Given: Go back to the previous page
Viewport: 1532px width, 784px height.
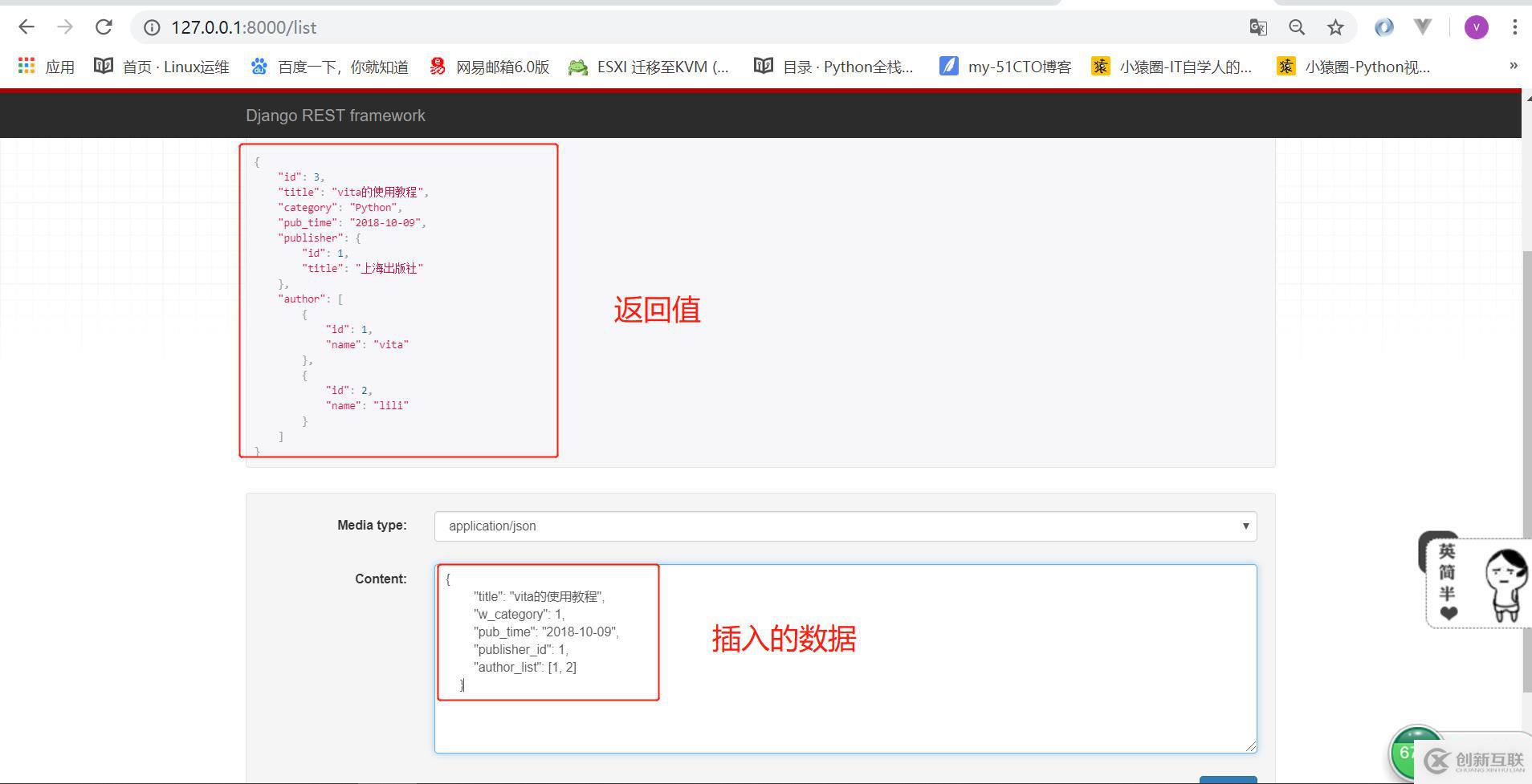Looking at the screenshot, I should click(x=26, y=27).
